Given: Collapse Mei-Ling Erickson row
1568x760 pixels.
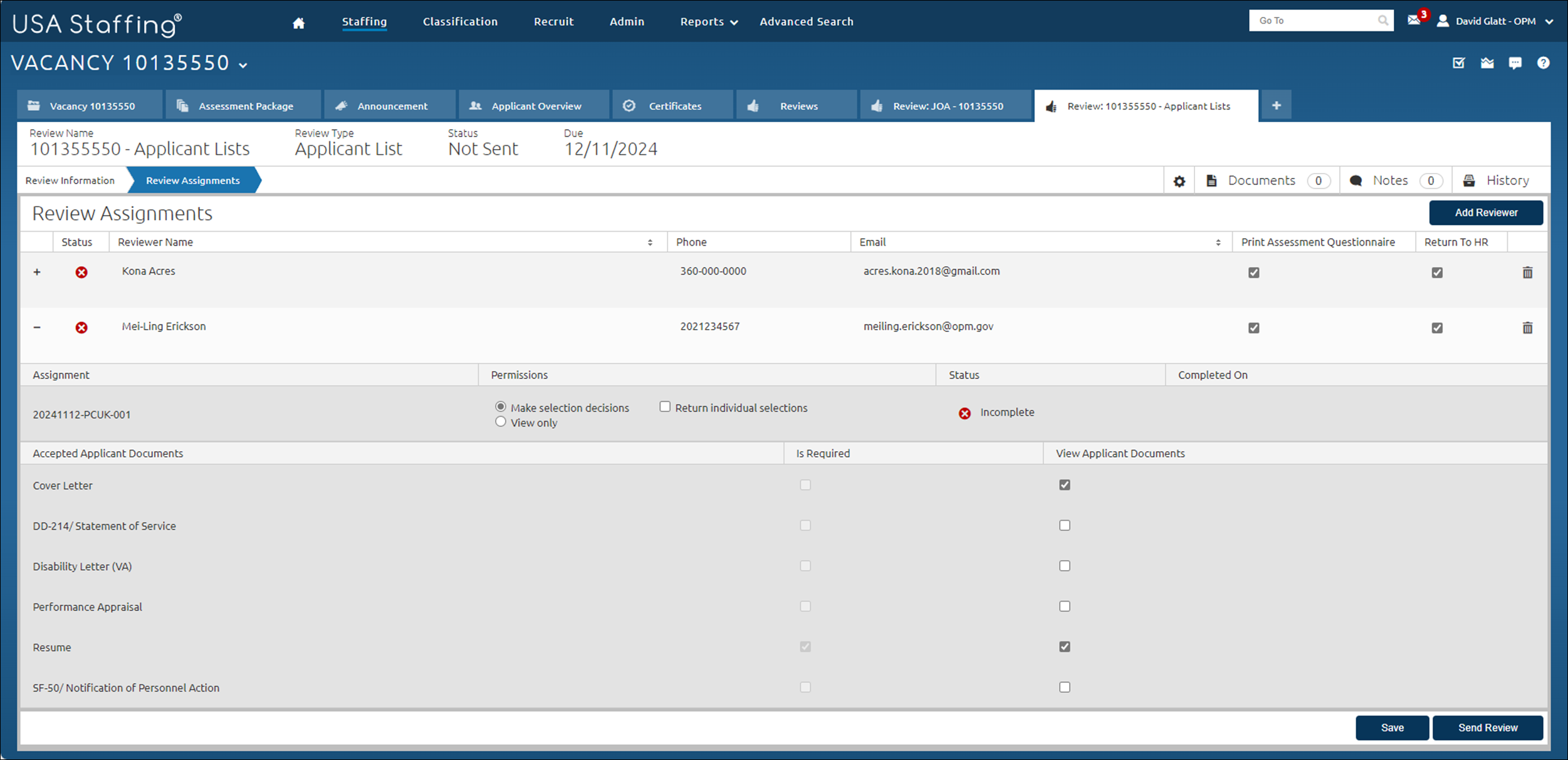Looking at the screenshot, I should 37,327.
